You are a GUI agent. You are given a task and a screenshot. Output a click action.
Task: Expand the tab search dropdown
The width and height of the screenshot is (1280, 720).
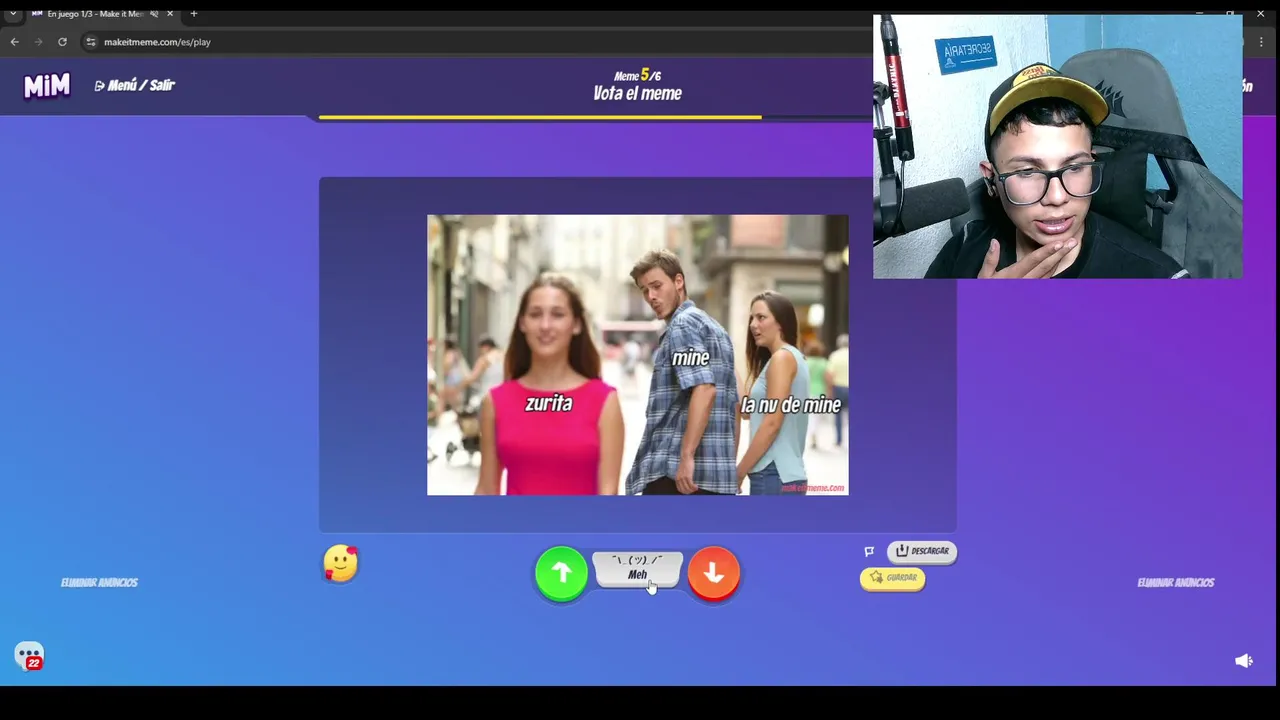point(12,14)
